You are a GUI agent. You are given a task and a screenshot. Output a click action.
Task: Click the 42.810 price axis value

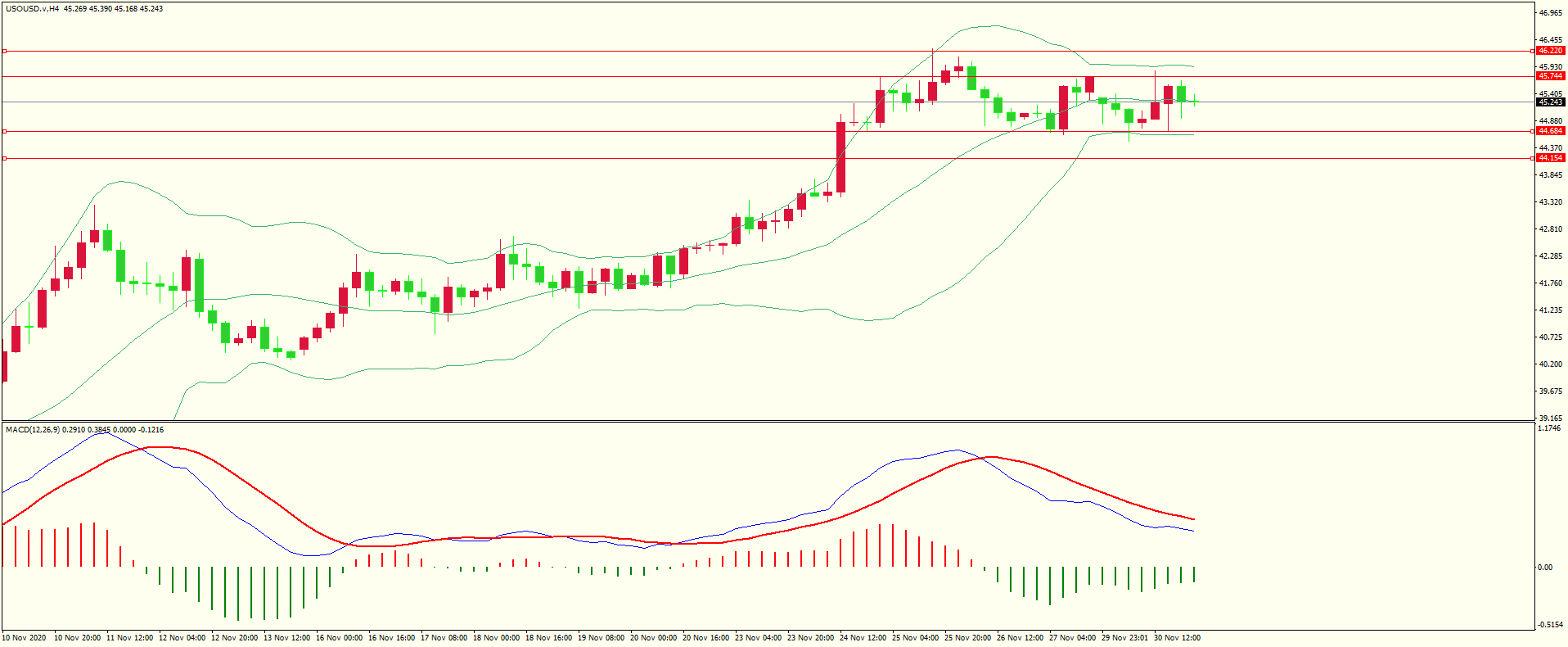coord(1550,229)
